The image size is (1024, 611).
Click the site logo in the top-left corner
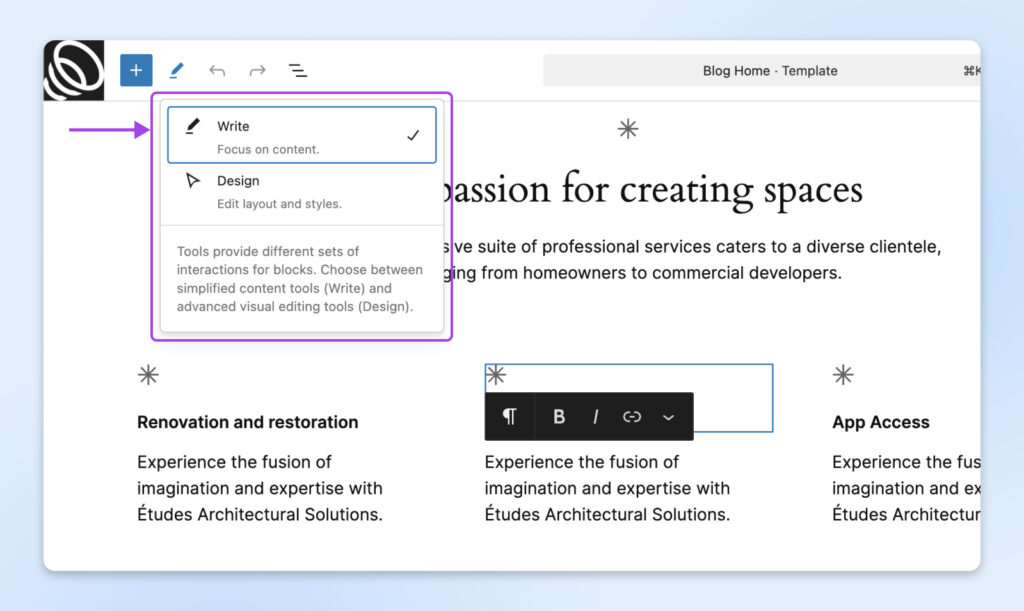(x=74, y=70)
